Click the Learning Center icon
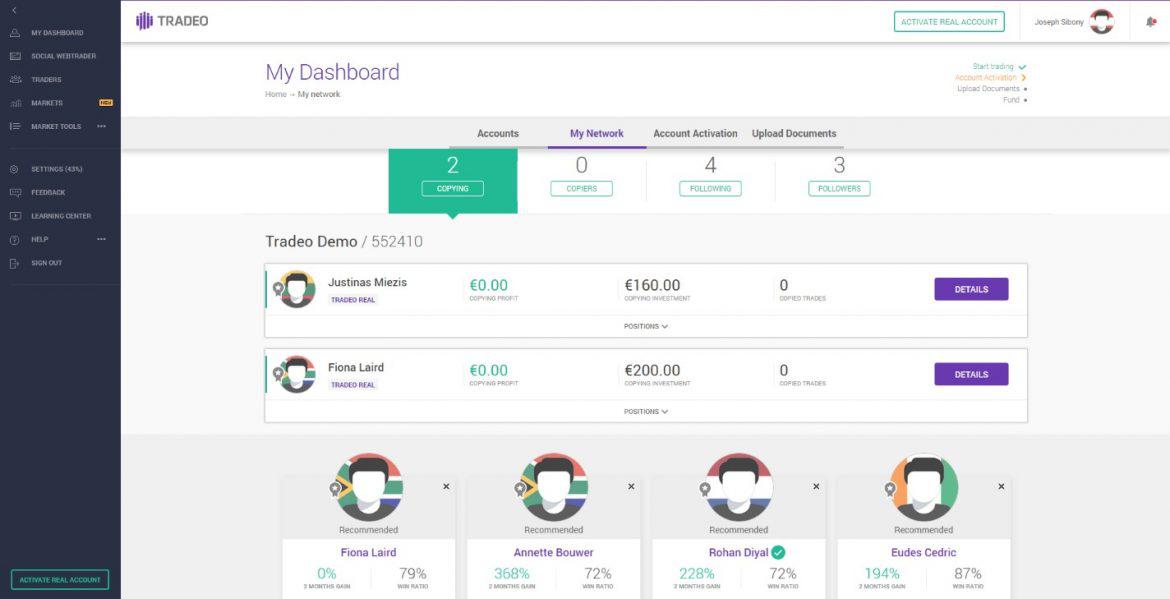The width and height of the screenshot is (1170, 599). [x=15, y=216]
